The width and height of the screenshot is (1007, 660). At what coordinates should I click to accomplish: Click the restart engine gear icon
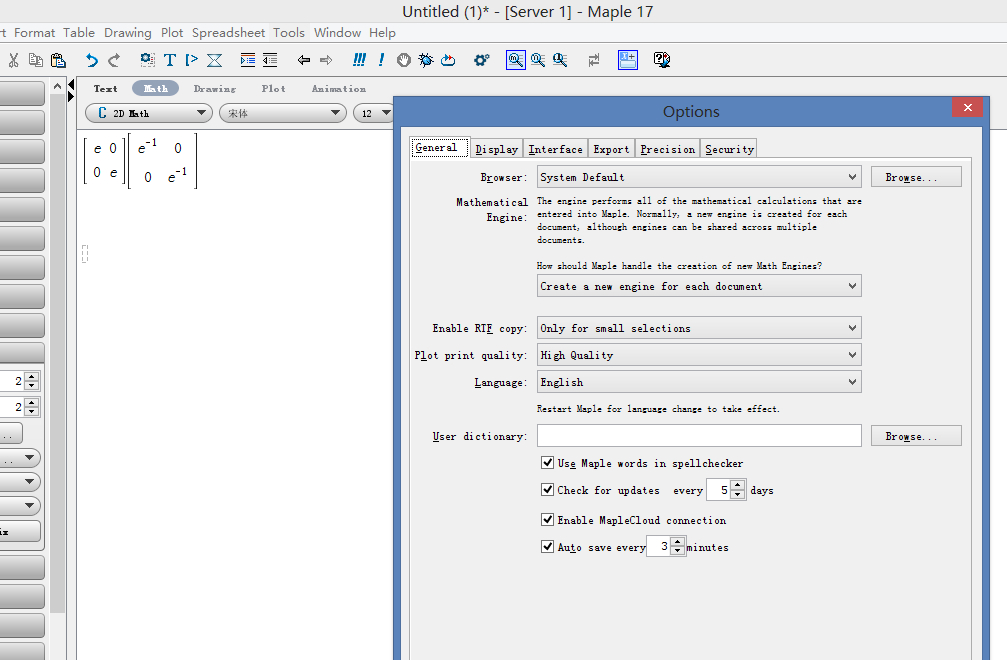pyautogui.click(x=481, y=60)
